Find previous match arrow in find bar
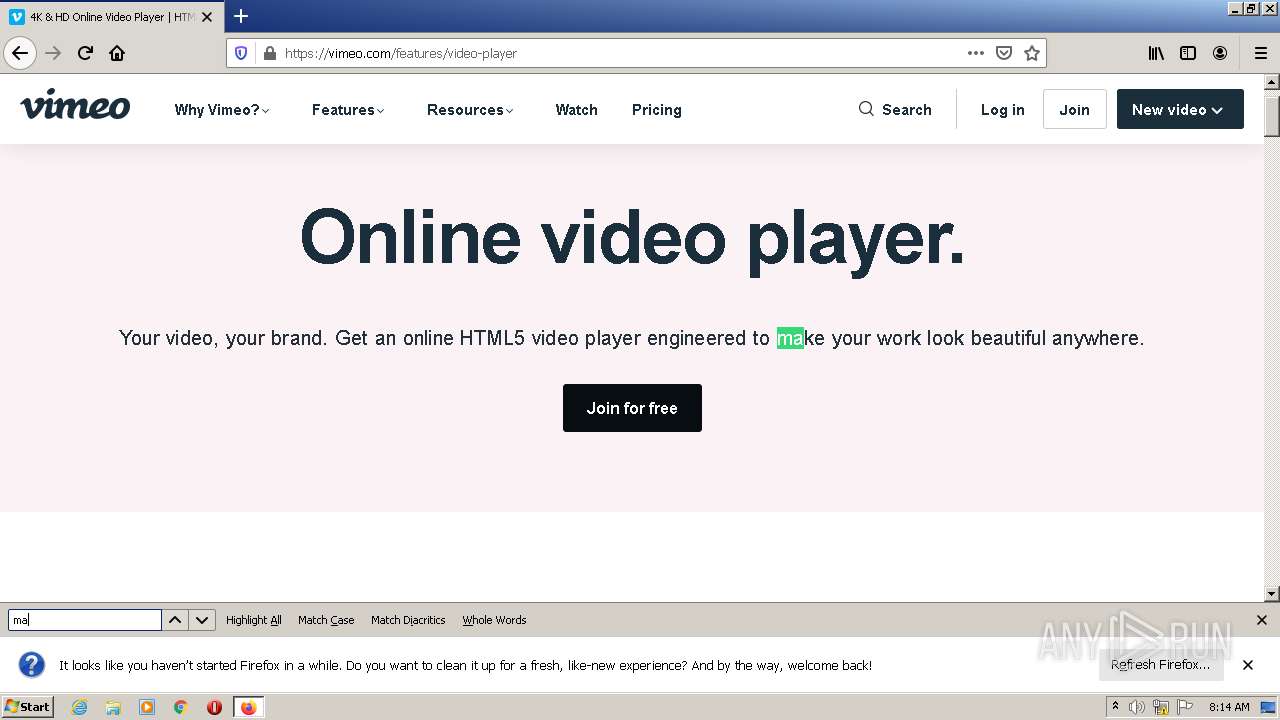 175,620
